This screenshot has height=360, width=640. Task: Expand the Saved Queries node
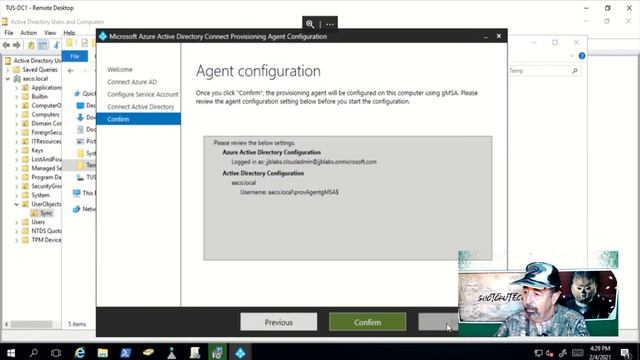(x=7, y=70)
